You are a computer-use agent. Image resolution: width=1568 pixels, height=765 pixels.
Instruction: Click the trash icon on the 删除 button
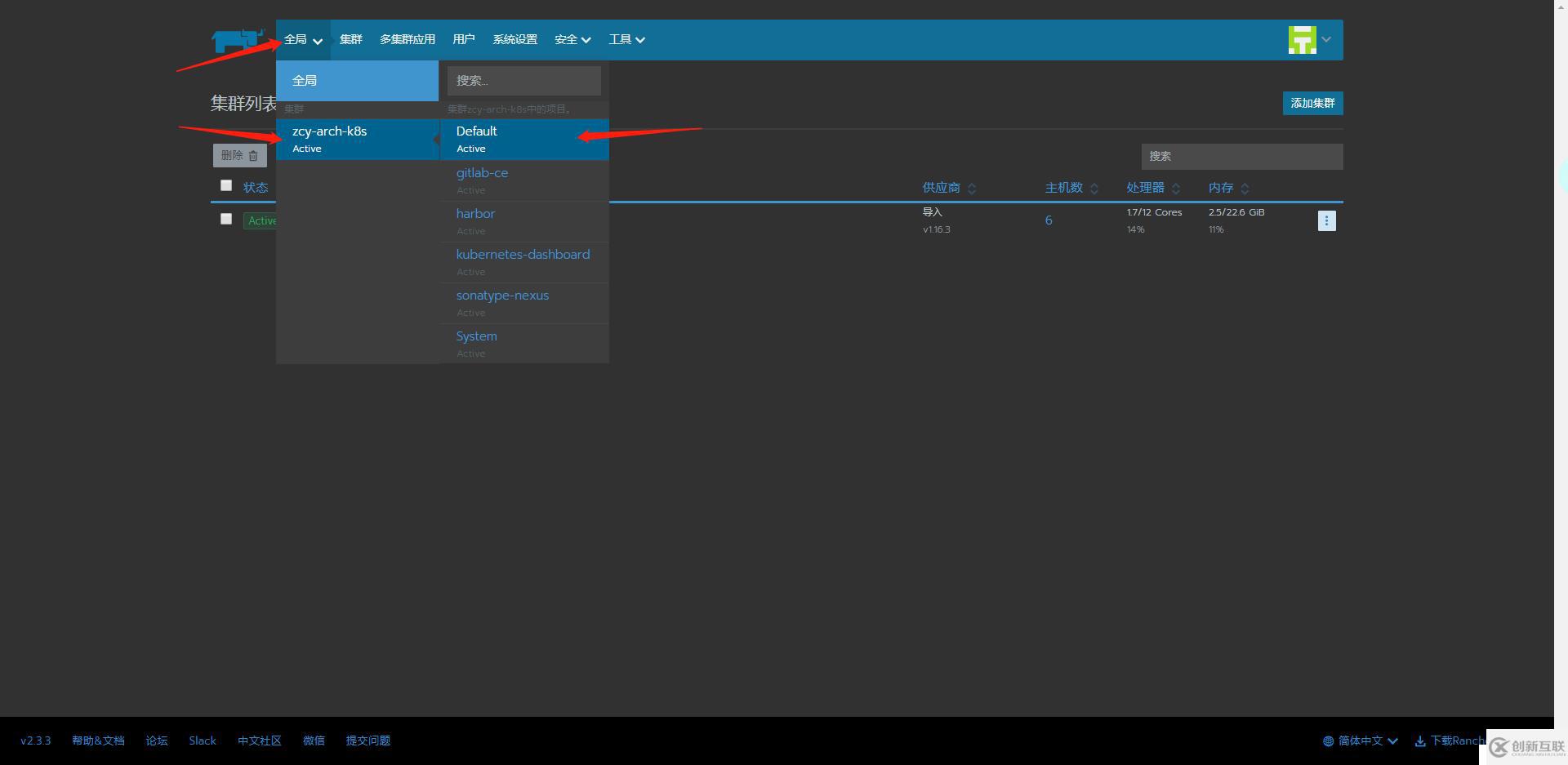[254, 155]
